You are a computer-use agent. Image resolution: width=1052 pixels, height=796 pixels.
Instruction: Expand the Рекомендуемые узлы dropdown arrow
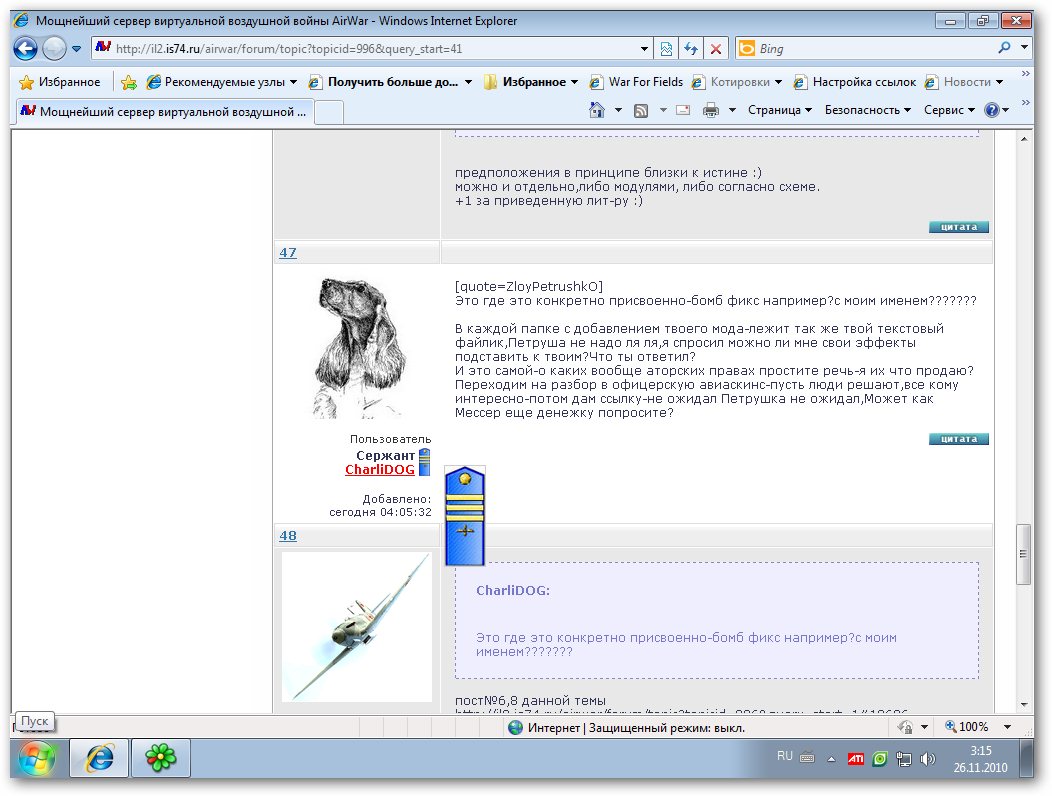coord(293,82)
